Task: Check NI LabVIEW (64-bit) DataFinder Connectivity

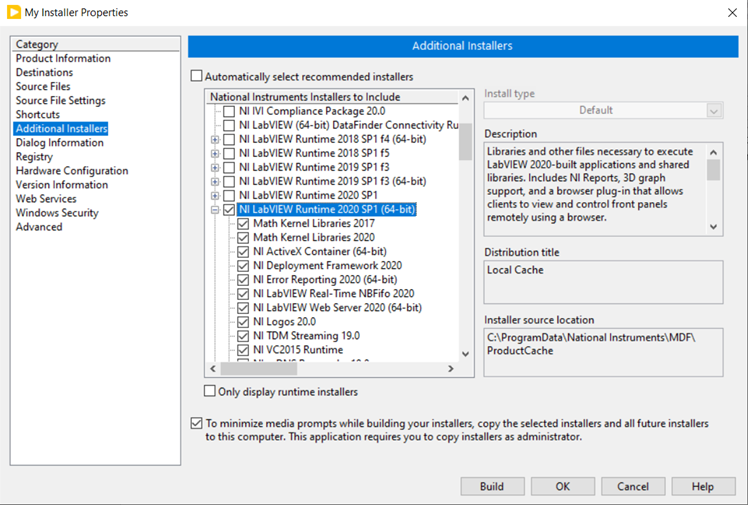Action: 229,125
